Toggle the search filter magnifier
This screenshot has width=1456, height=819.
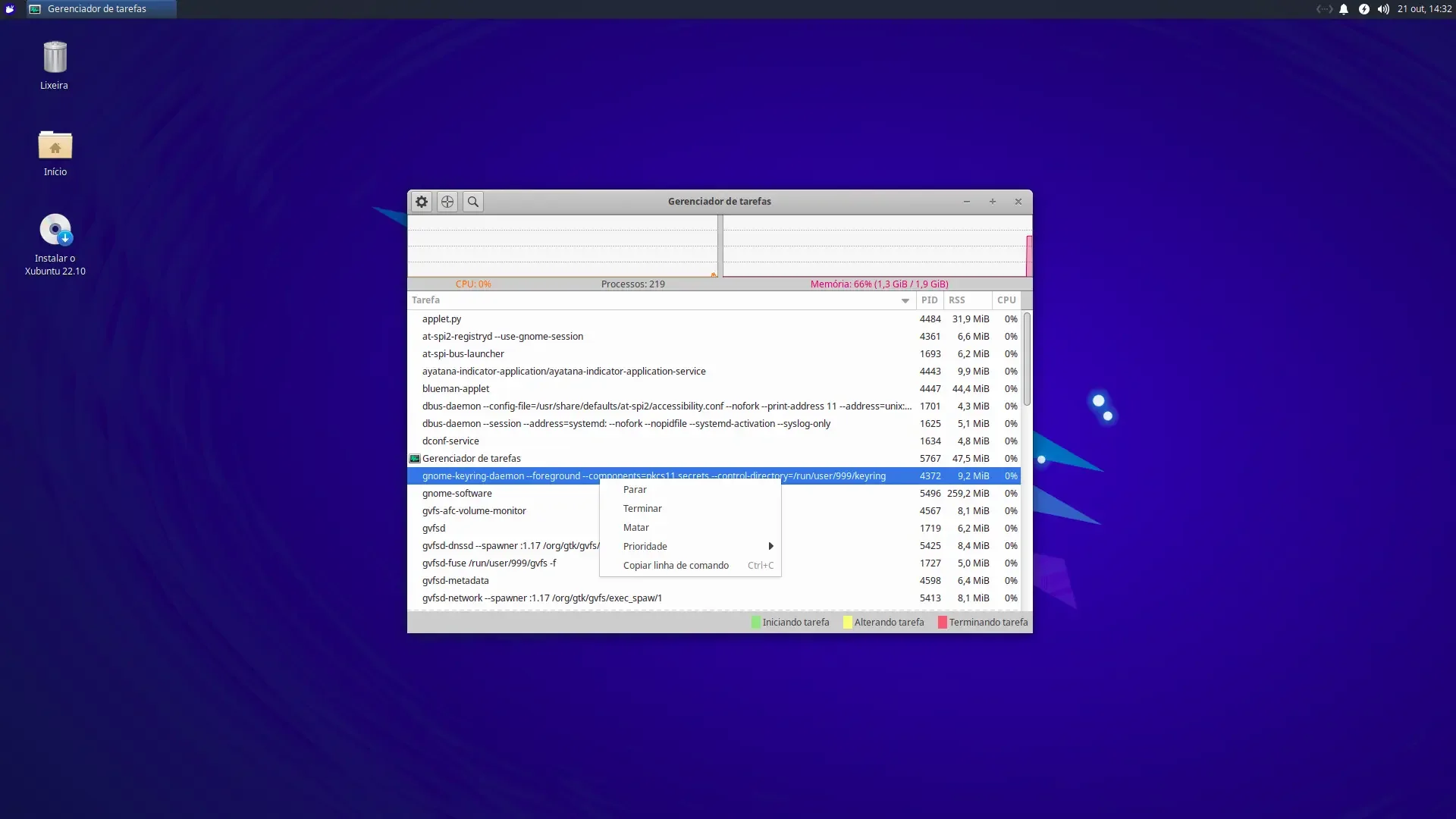click(473, 202)
